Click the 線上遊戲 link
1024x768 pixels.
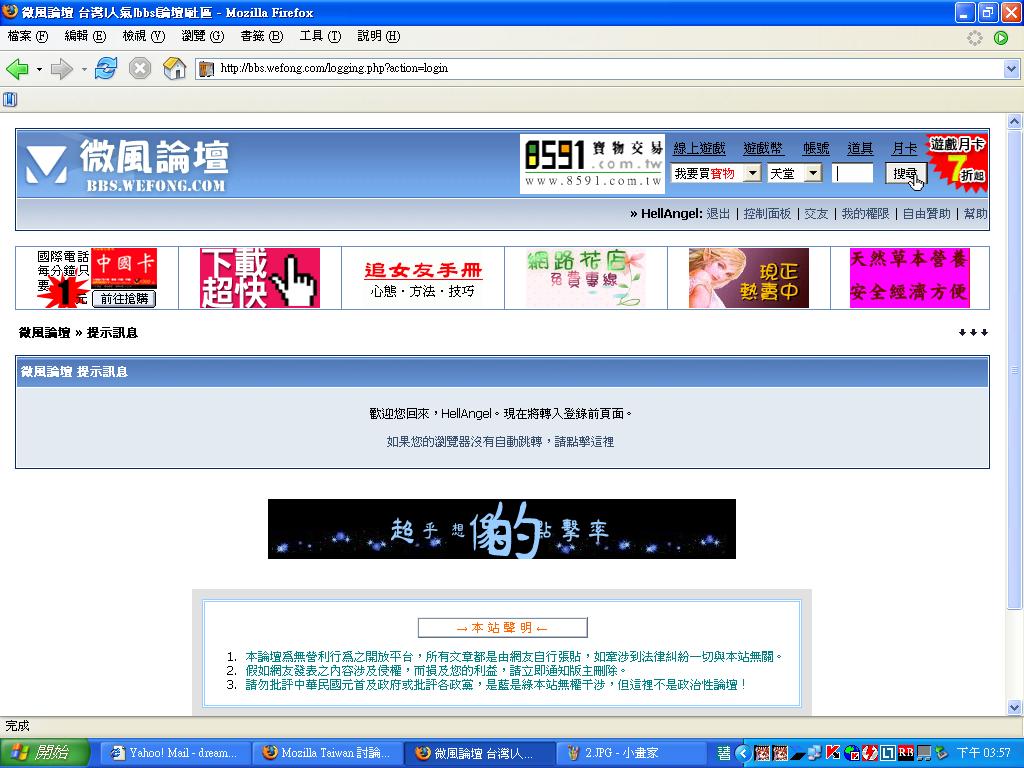click(x=699, y=148)
